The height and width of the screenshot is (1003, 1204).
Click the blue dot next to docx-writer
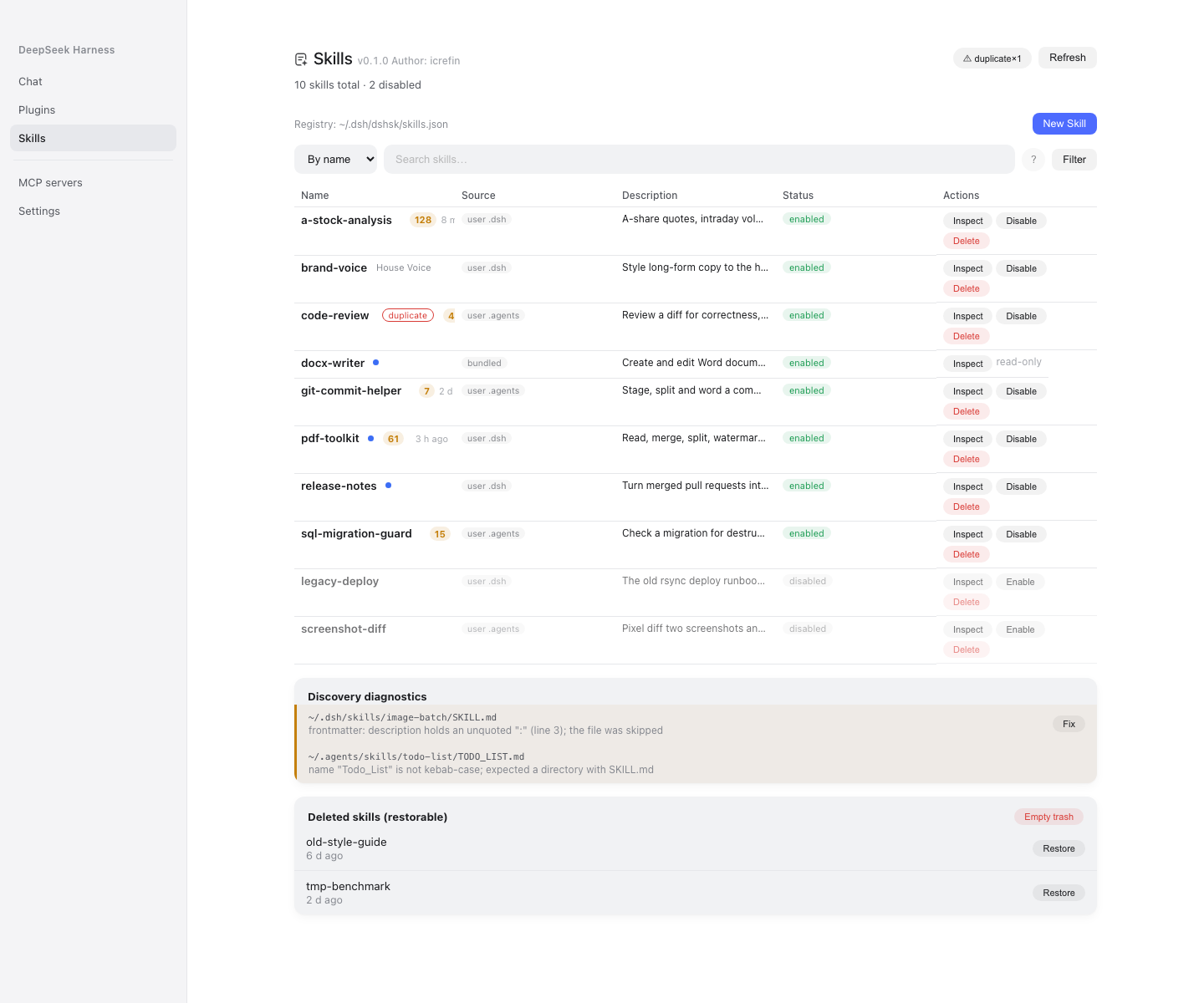click(x=375, y=363)
